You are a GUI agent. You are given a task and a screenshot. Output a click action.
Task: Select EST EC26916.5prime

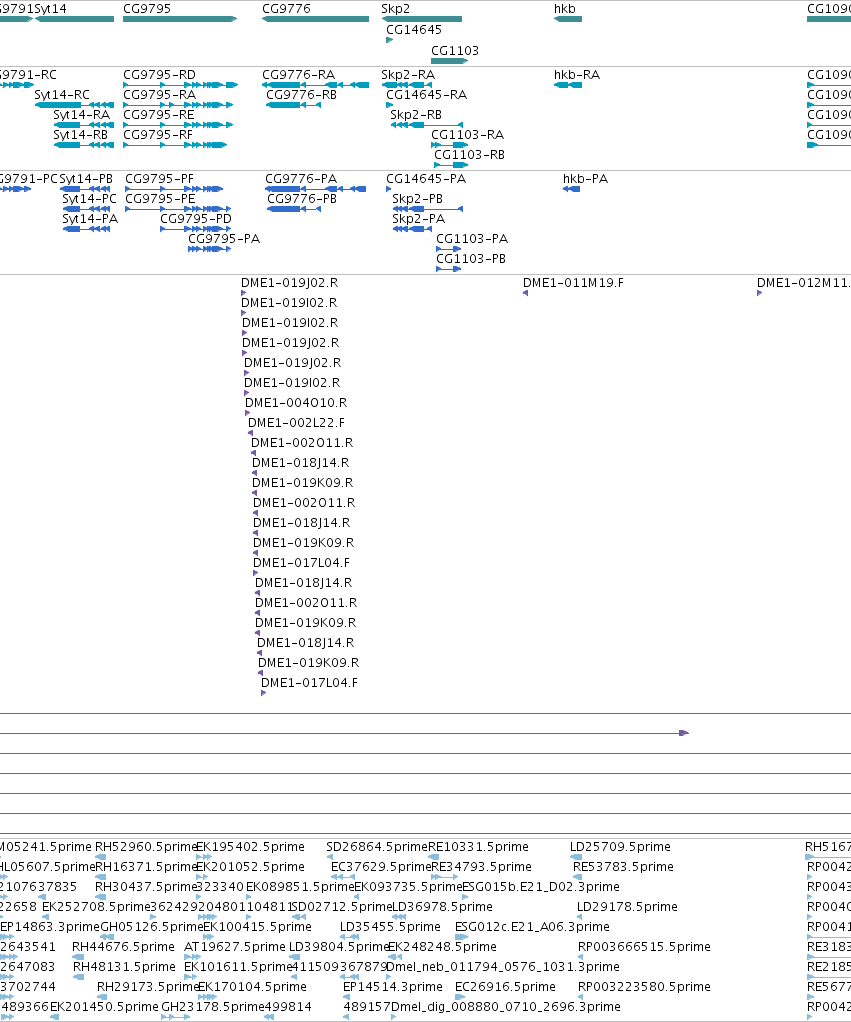click(460, 997)
